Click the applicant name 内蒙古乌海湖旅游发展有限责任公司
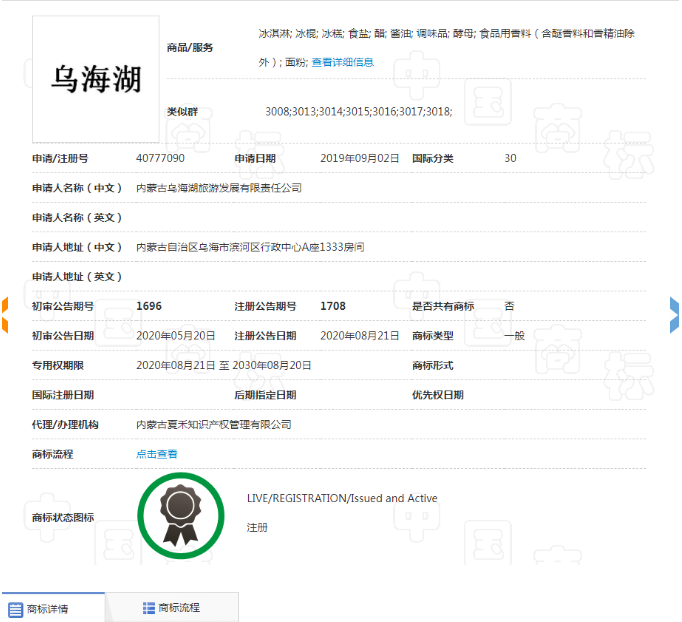Image resolution: width=682 pixels, height=622 pixels. [218, 188]
